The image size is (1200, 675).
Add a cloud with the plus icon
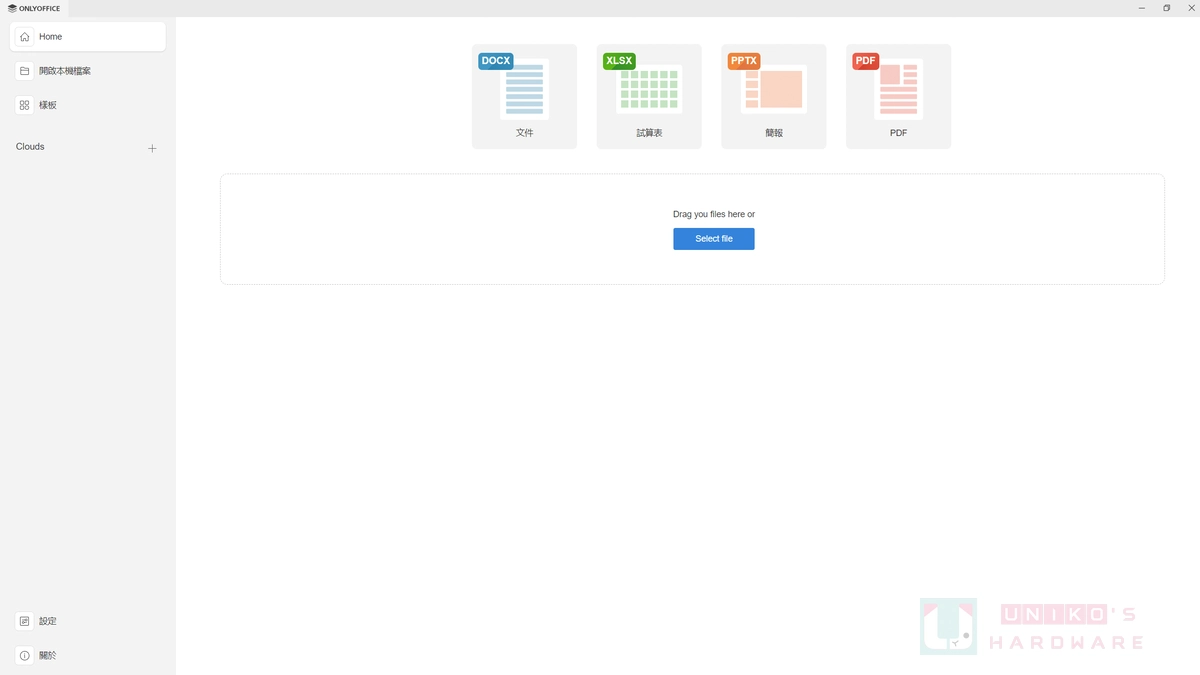click(152, 148)
